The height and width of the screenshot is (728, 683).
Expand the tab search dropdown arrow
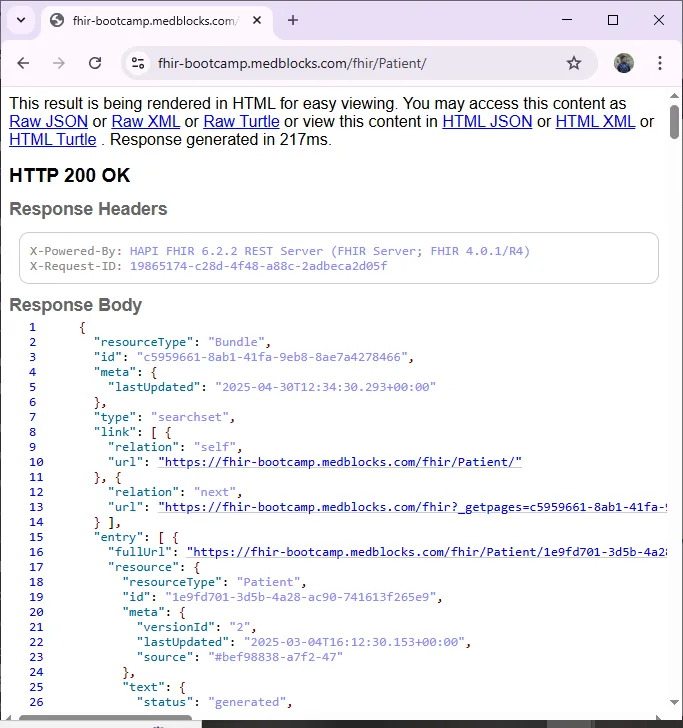pos(21,20)
